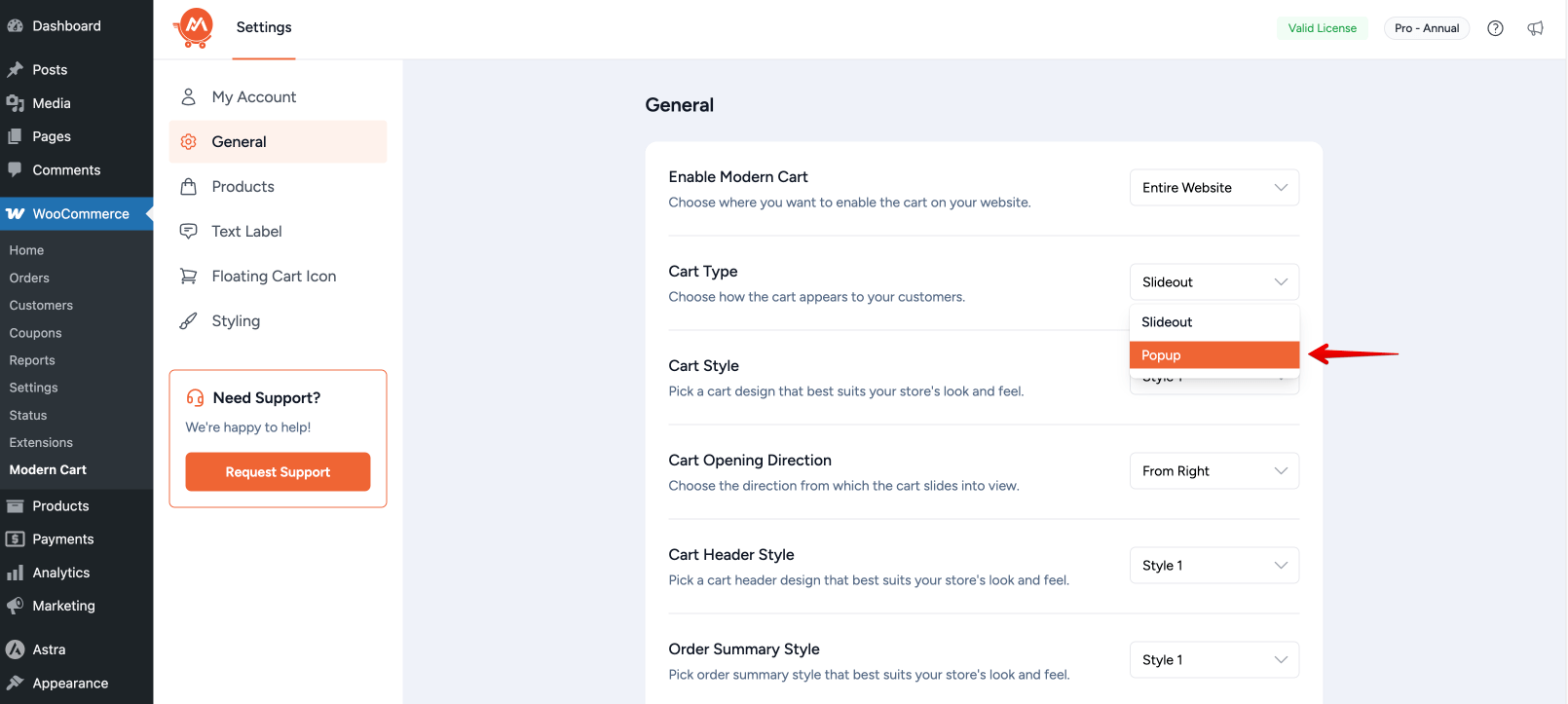Click the General gear icon
The width and height of the screenshot is (1568, 704).
(189, 141)
